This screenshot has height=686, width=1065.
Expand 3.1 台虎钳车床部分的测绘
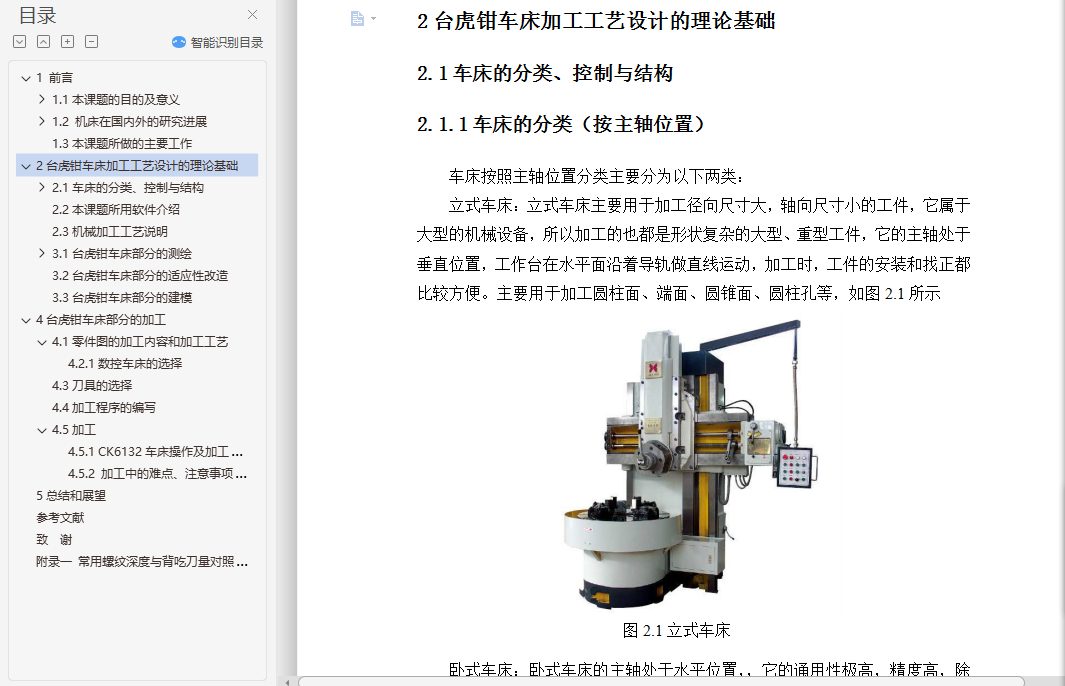click(x=42, y=253)
